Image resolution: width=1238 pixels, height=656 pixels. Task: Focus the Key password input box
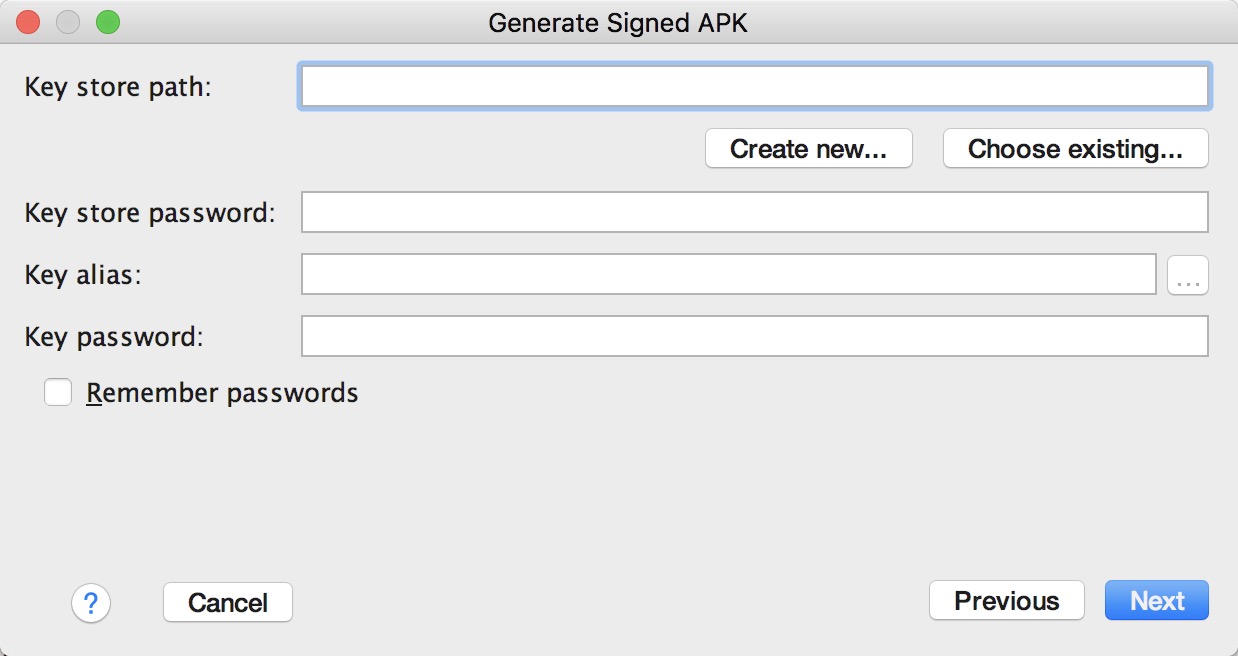[x=754, y=337]
